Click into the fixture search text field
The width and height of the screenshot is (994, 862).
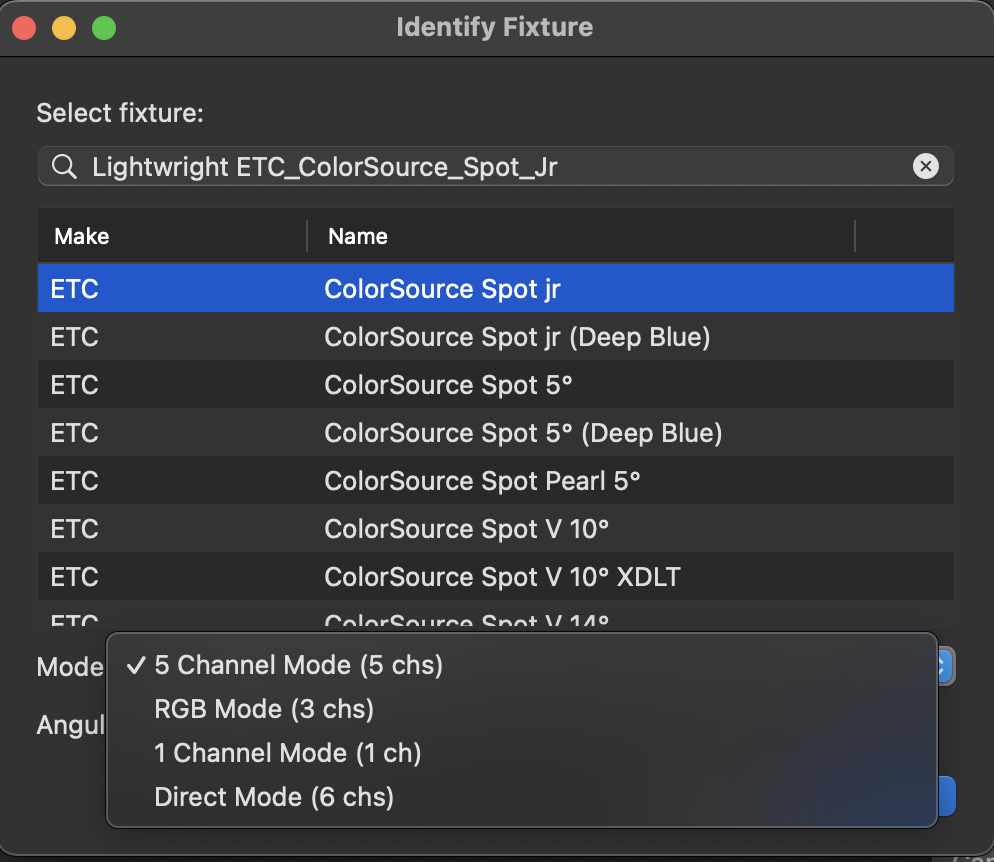point(480,167)
